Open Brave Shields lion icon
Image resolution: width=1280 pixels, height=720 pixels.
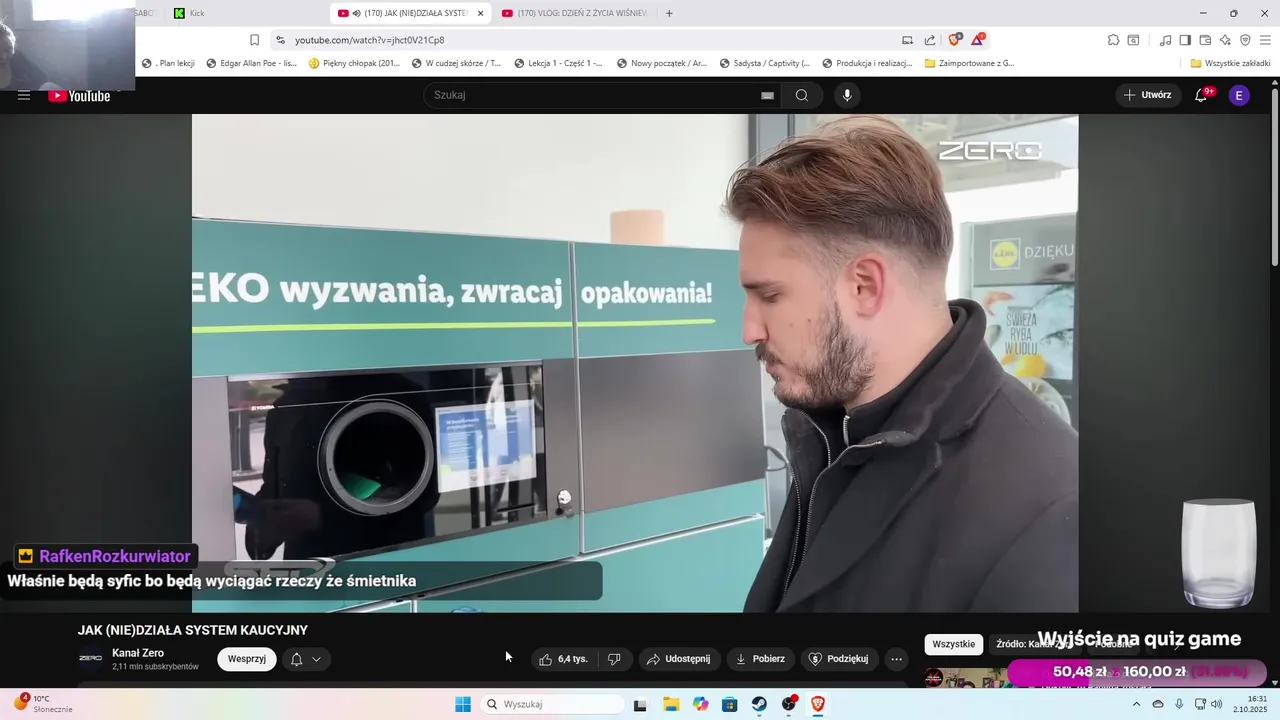coord(955,40)
